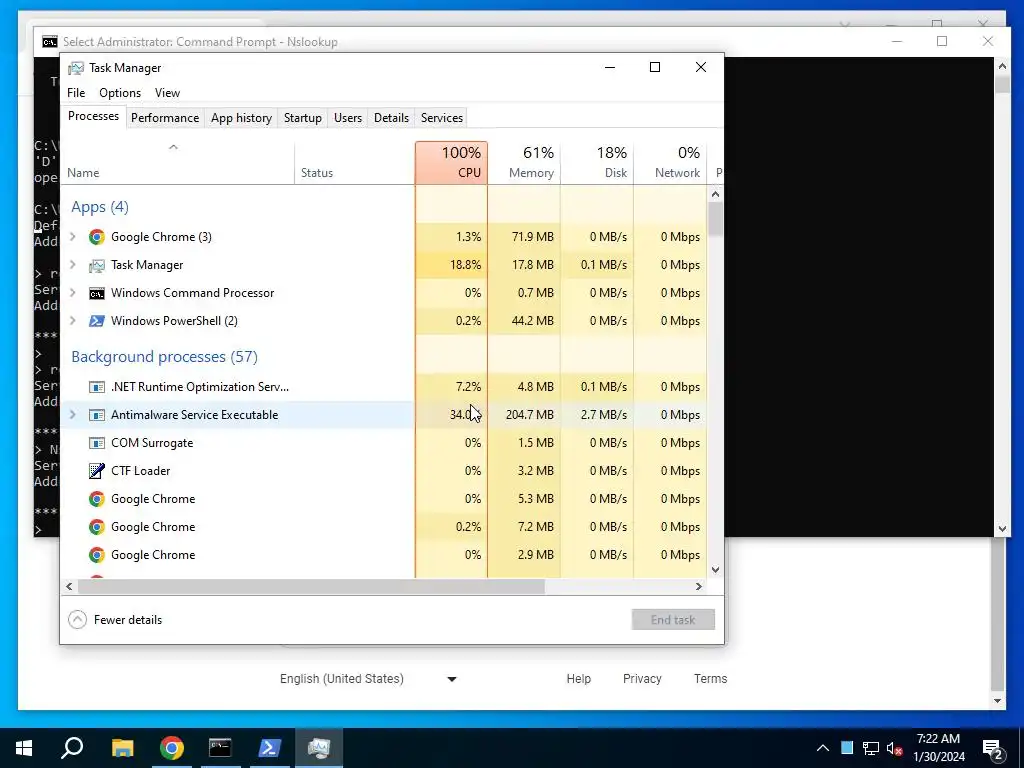This screenshot has height=768, width=1024.
Task: Click the CTF Loader pen icon
Action: tap(97, 471)
